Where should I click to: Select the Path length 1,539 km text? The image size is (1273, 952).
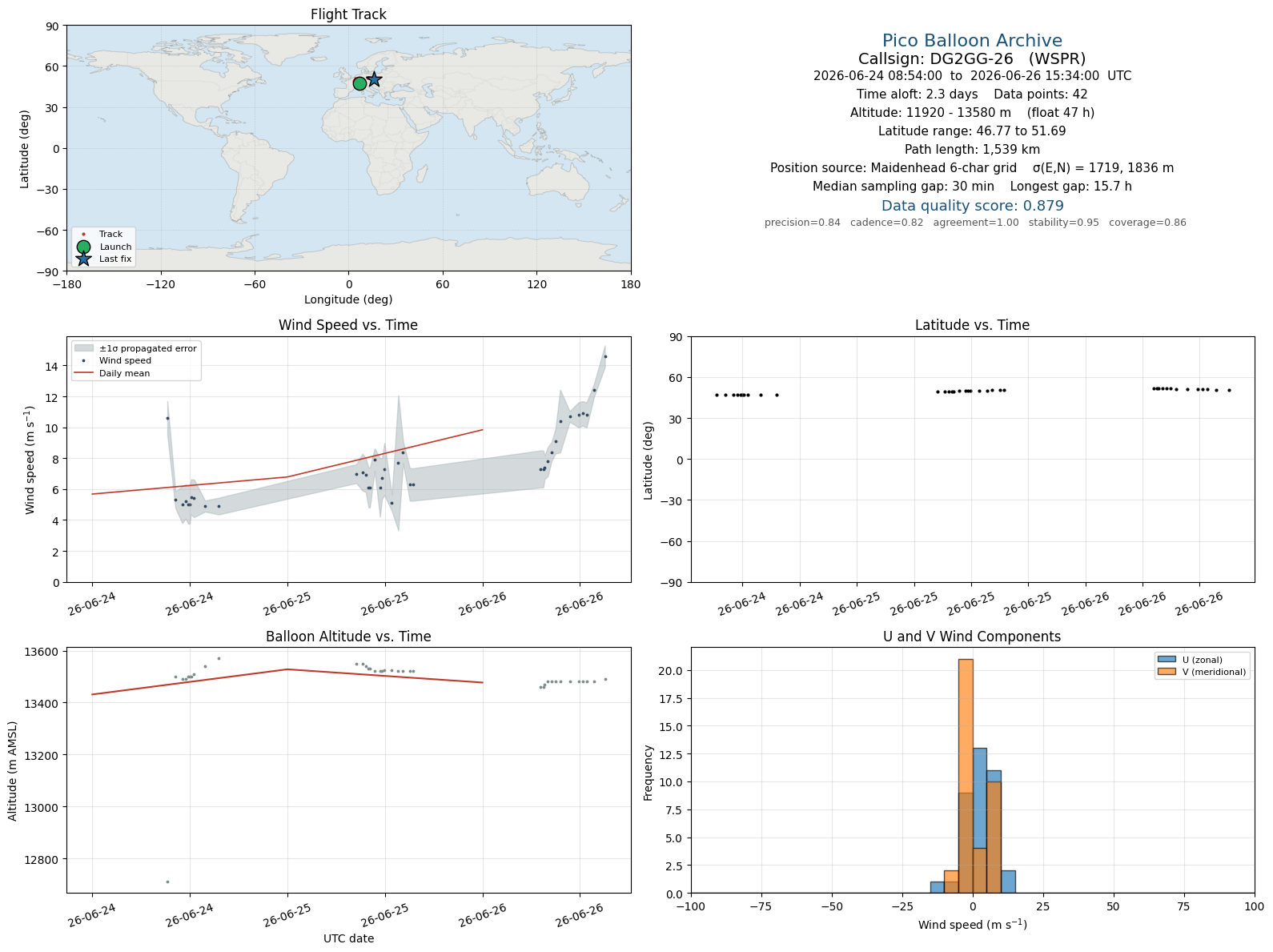click(972, 150)
